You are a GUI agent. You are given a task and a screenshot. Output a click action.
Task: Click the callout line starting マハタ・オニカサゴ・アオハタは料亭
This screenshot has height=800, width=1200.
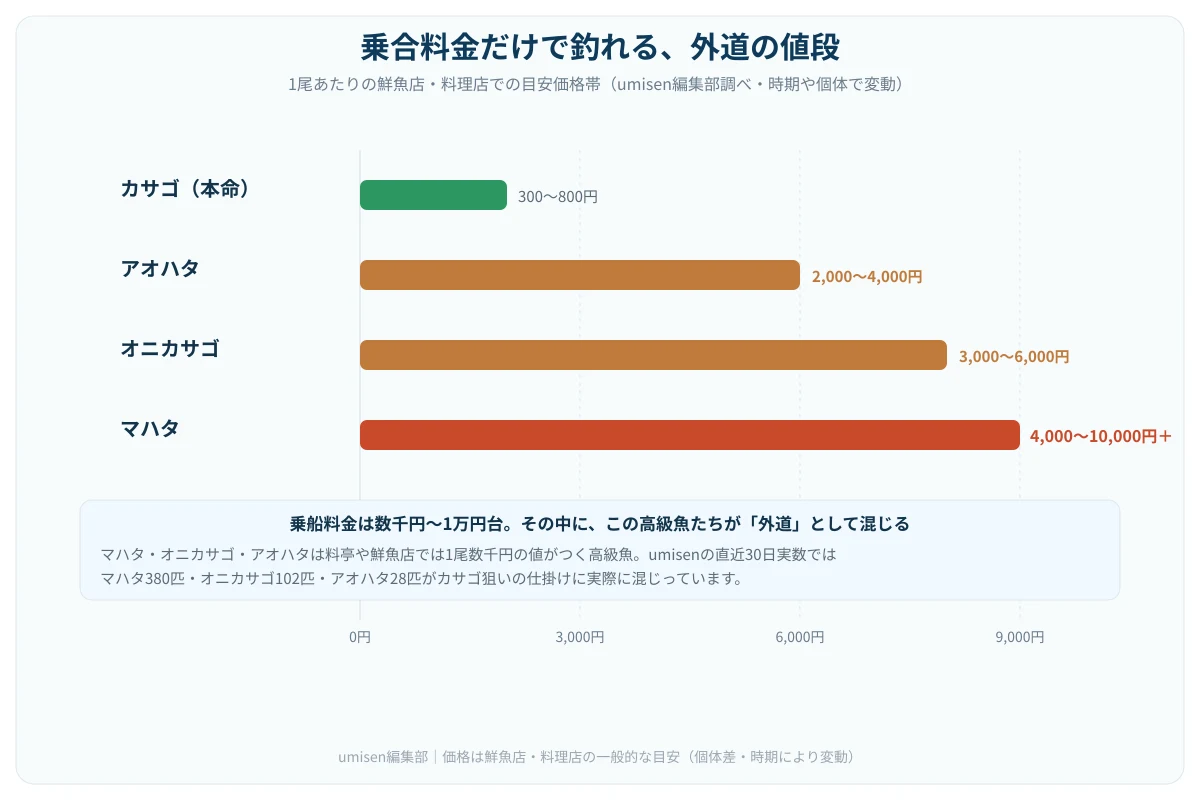tap(468, 554)
